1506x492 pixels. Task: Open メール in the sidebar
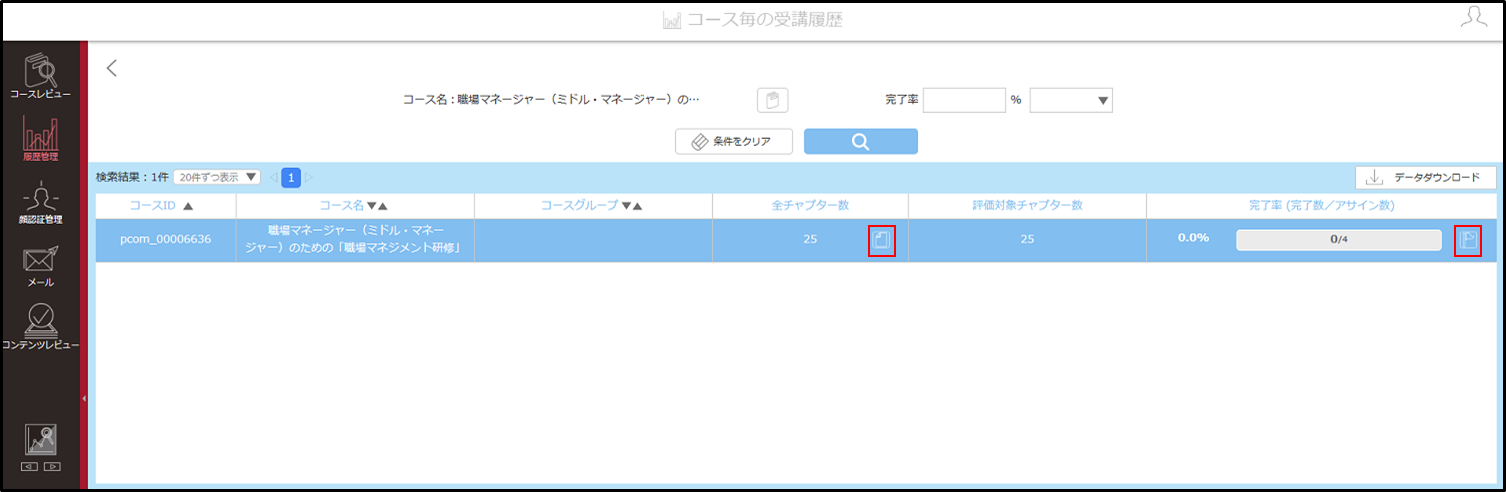[x=40, y=265]
